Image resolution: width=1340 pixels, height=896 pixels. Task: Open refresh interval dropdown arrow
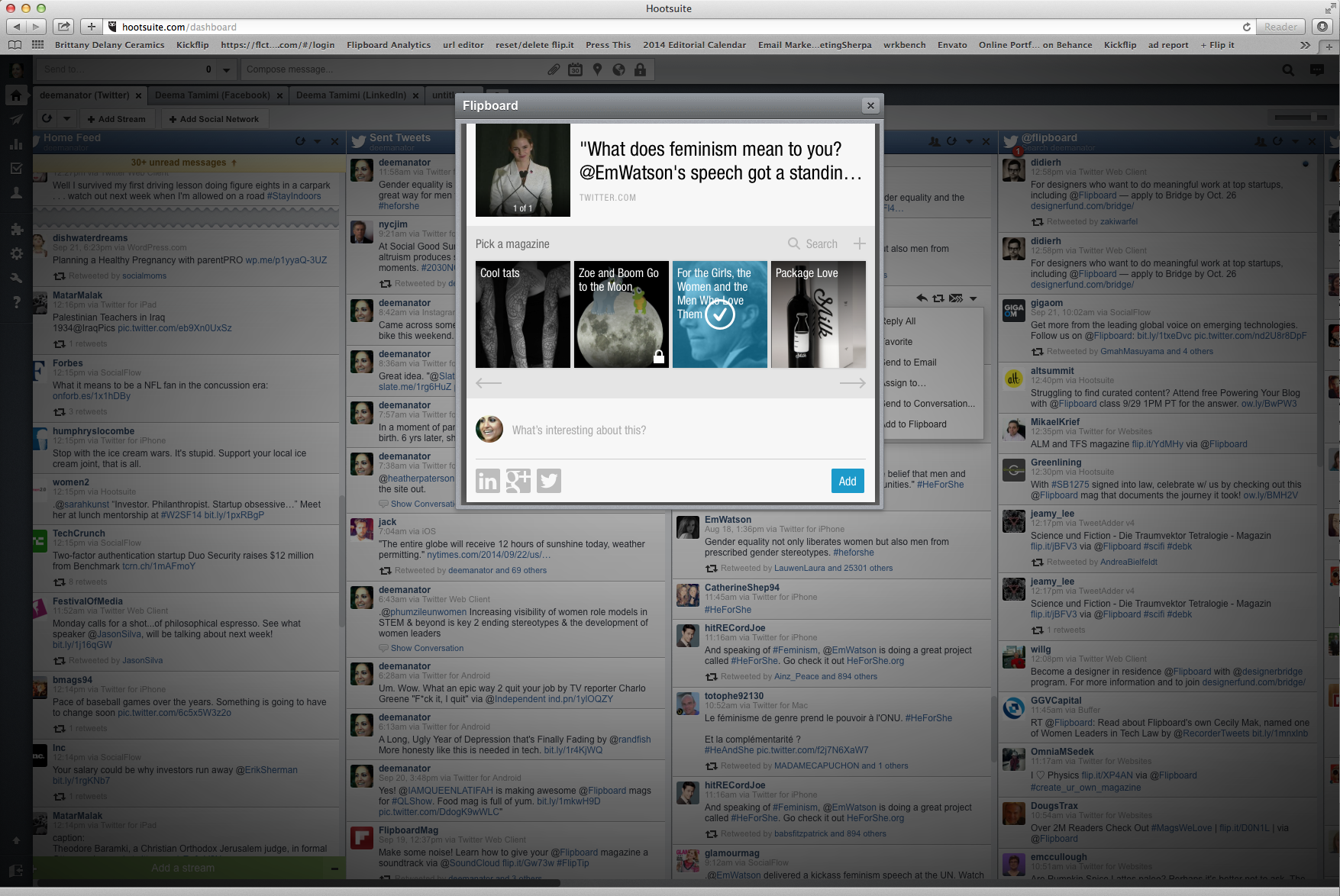pyautogui.click(x=66, y=118)
